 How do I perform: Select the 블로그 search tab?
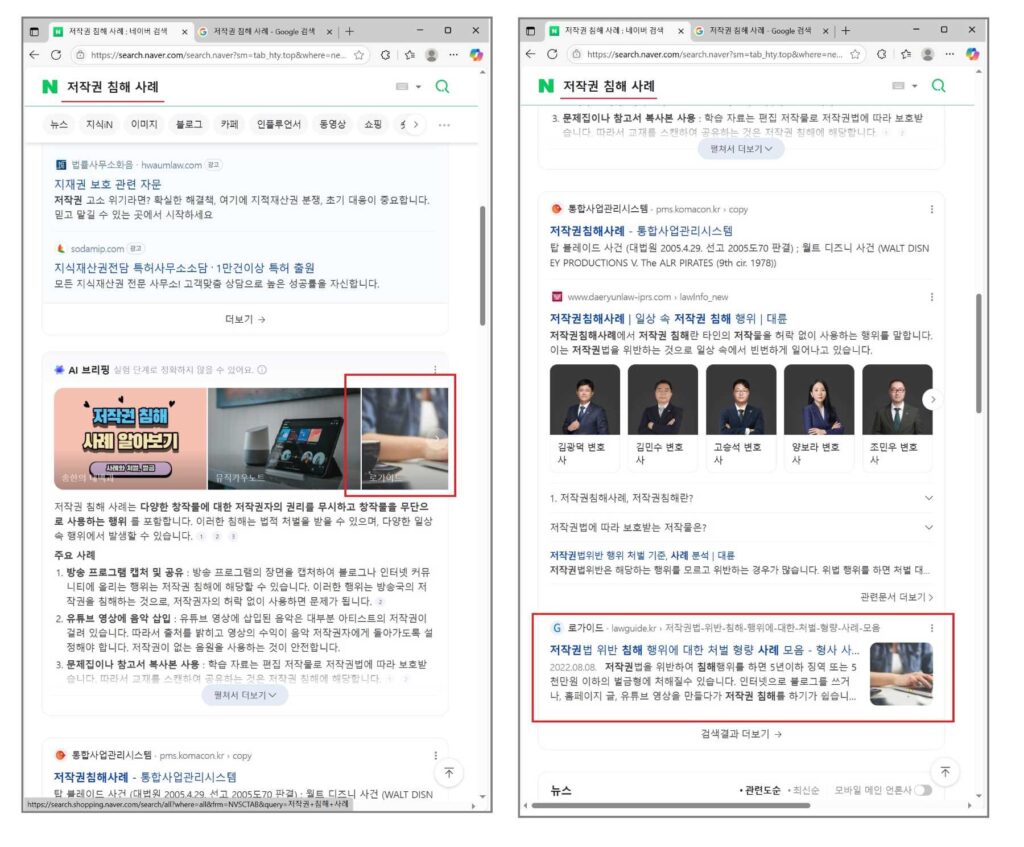[189, 124]
